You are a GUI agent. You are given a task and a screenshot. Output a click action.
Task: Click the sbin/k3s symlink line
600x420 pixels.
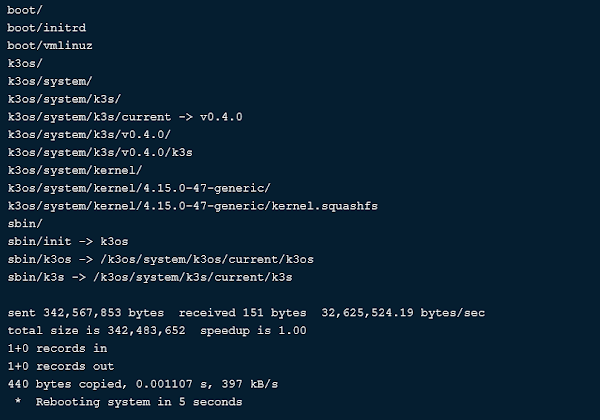150,277
